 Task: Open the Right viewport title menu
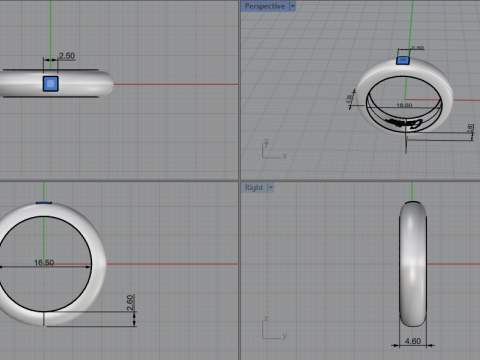254,188
